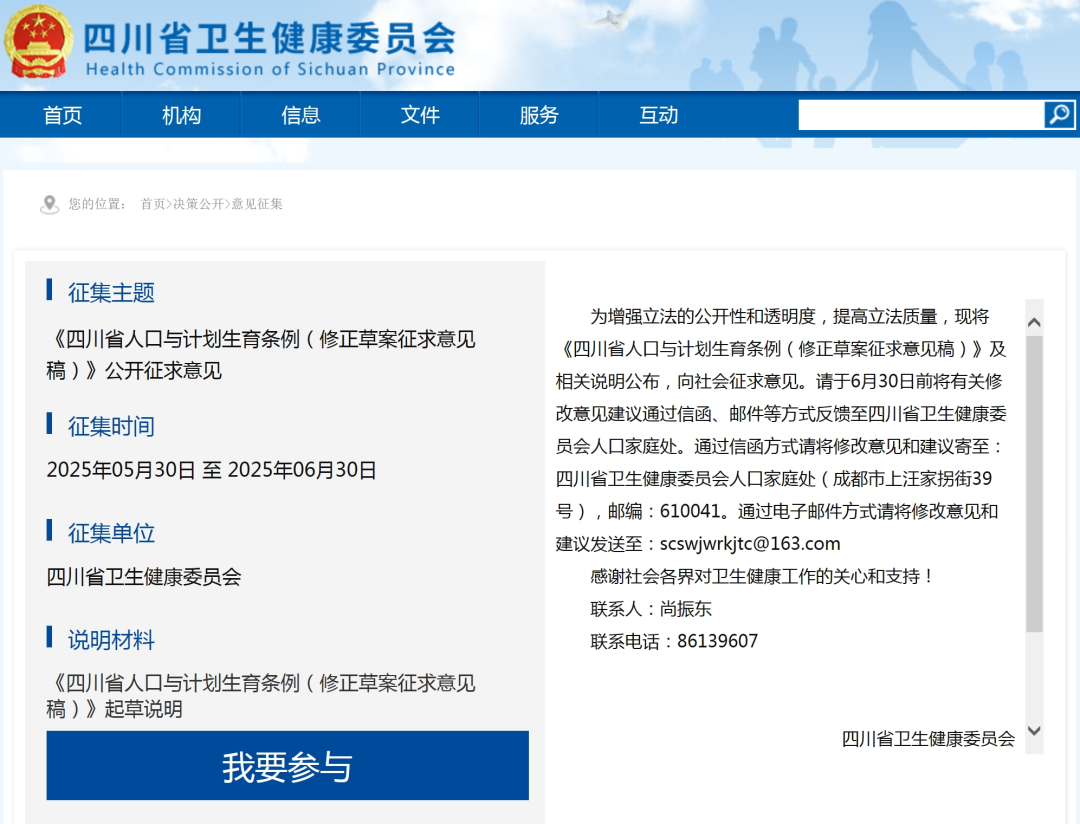The height and width of the screenshot is (824, 1080).
Task: Click the national emblem logo
Action: pyautogui.click(x=38, y=42)
